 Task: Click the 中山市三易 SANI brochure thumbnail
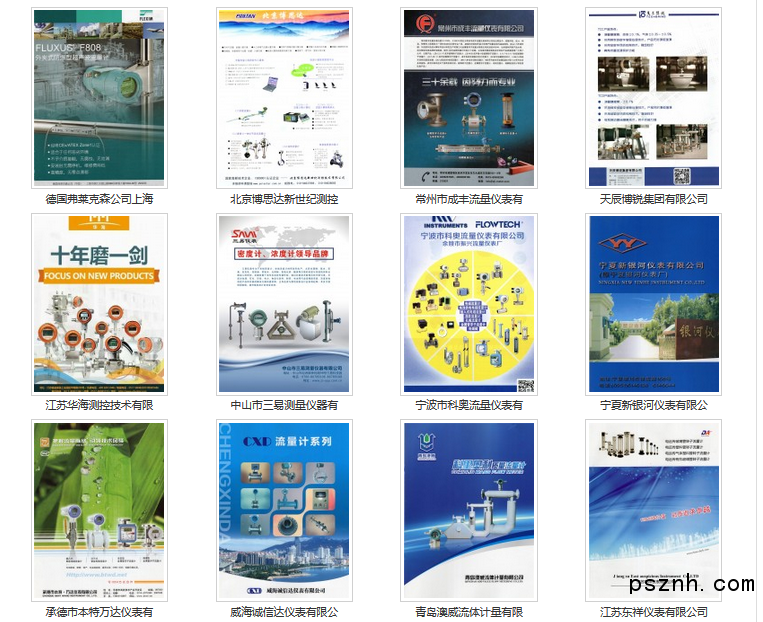coord(284,304)
